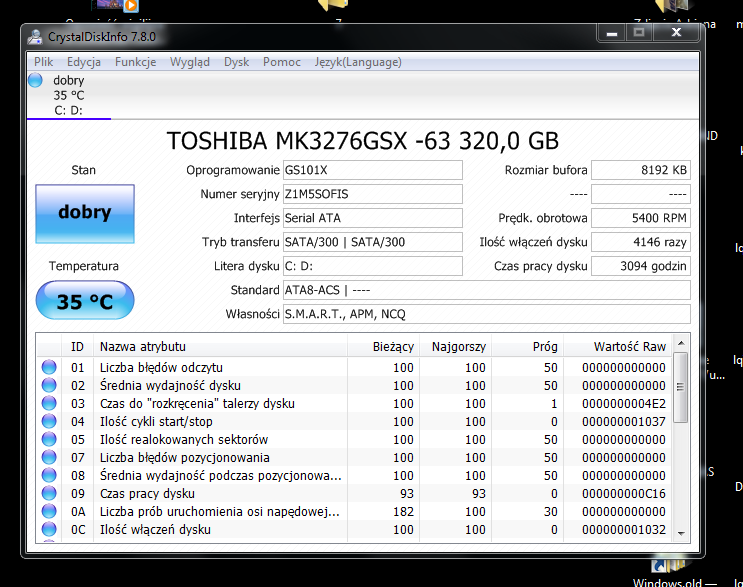Image resolution: width=743 pixels, height=587 pixels.
Task: Click raw value 000000001037
Action: pyautogui.click(x=624, y=422)
